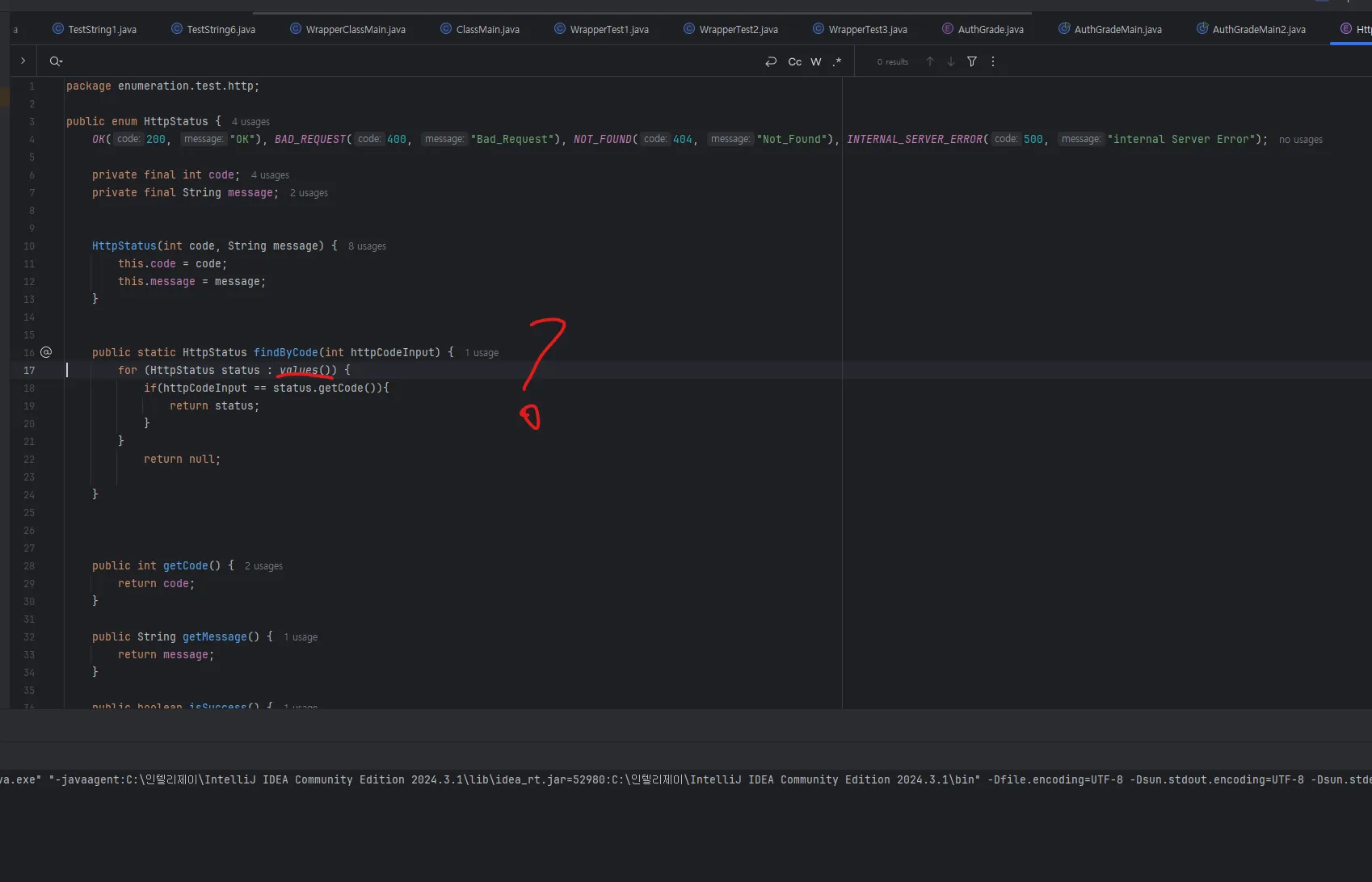Open the WrapperClassMain.java tab
This screenshot has height=882, width=1372.
point(347,29)
